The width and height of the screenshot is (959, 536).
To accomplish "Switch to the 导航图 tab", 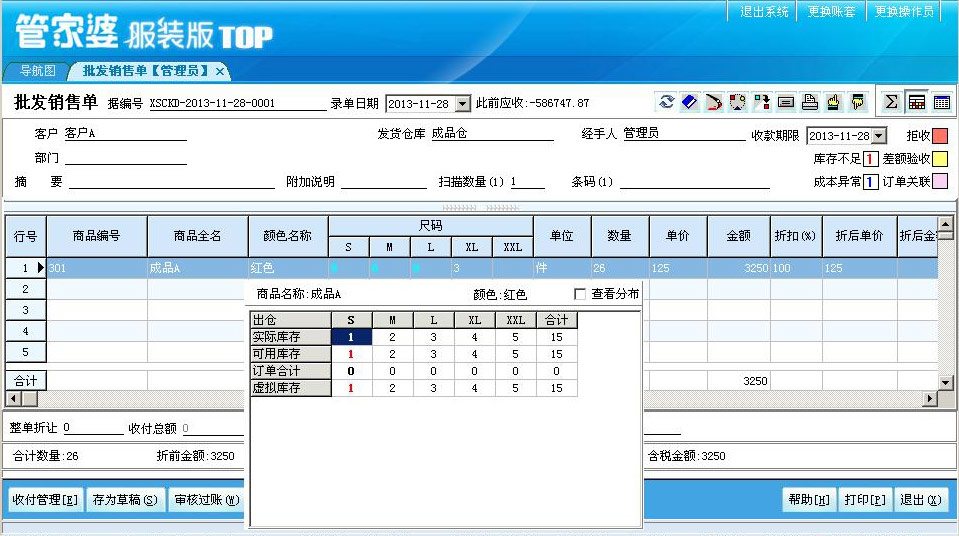I will pos(37,71).
